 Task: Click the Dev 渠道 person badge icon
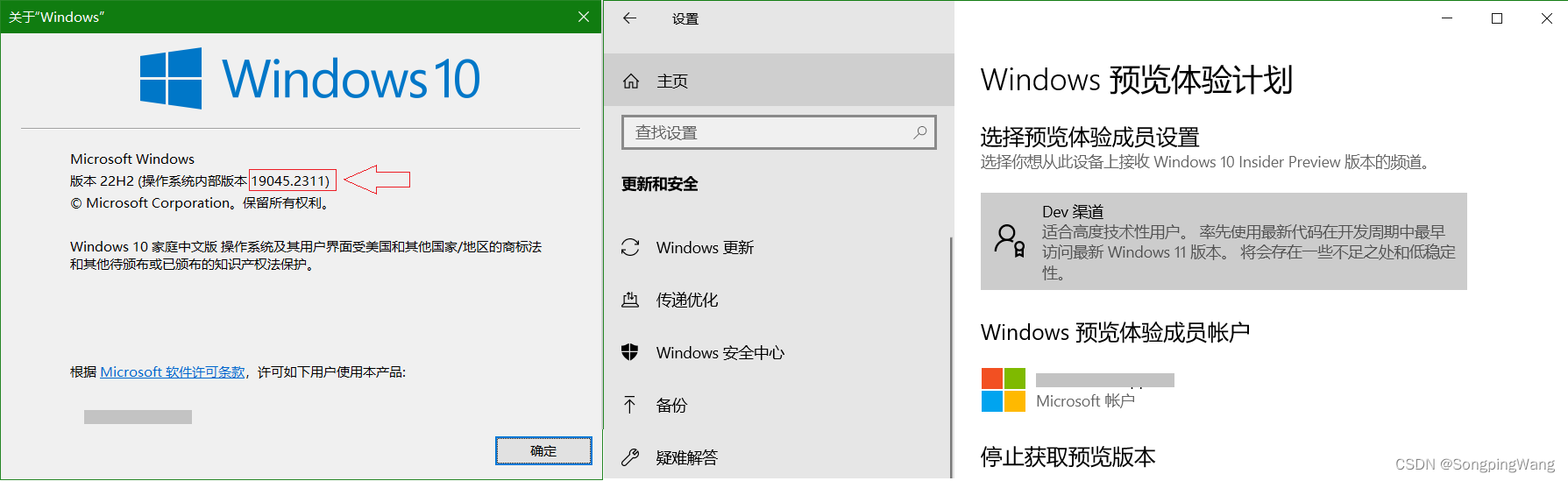click(1010, 241)
